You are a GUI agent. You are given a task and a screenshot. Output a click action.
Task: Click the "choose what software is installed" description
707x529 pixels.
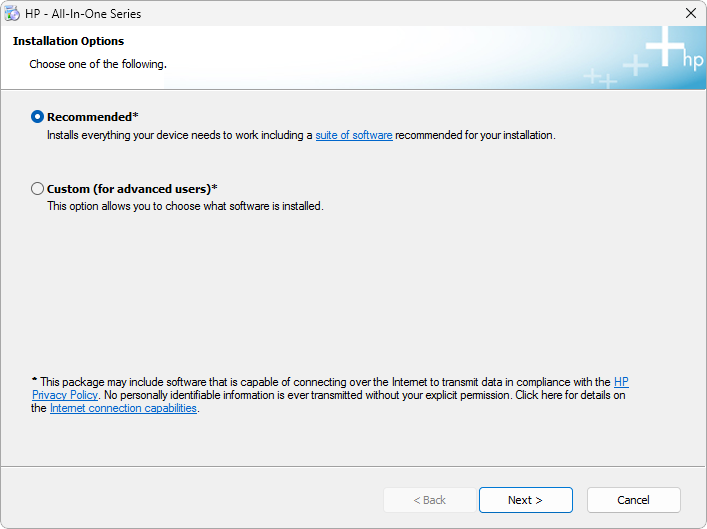(x=185, y=206)
